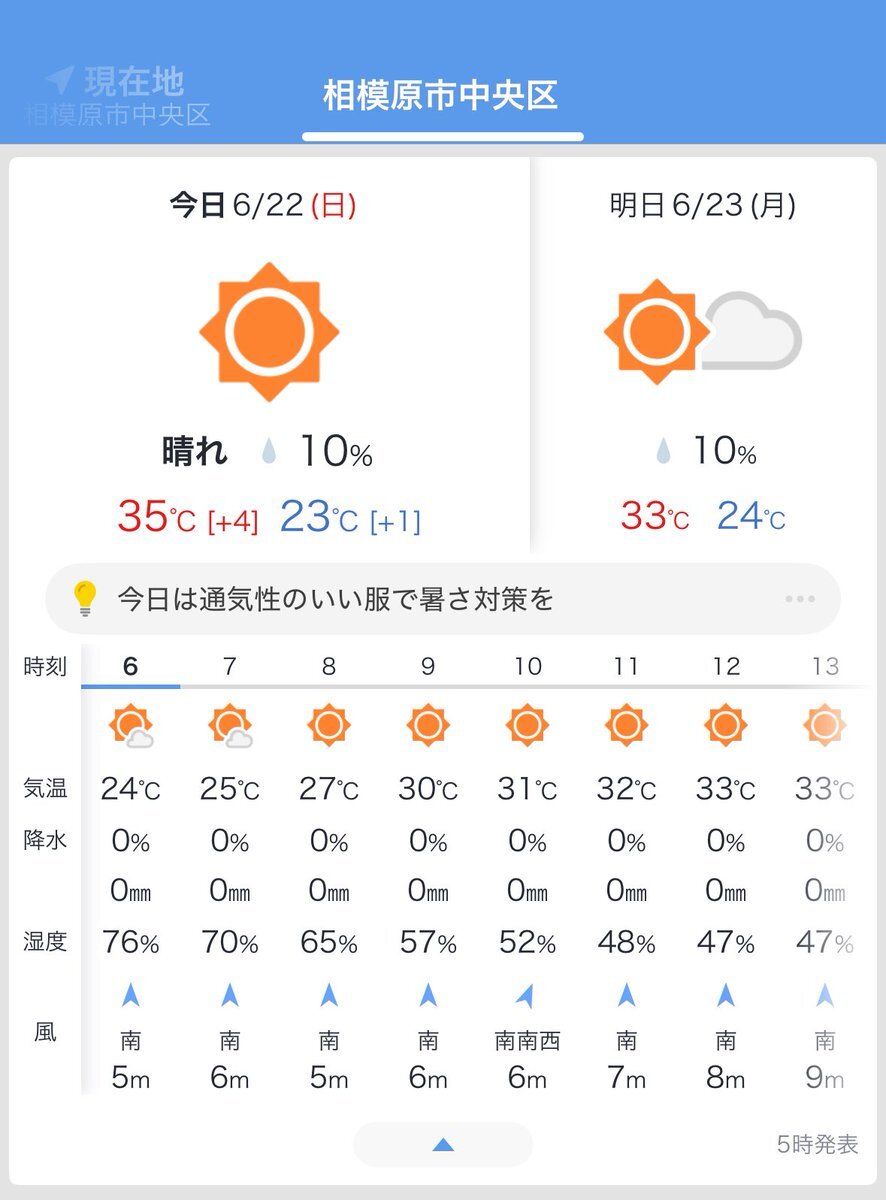Collapse hourly forecast with up-arrow button

tap(443, 1144)
